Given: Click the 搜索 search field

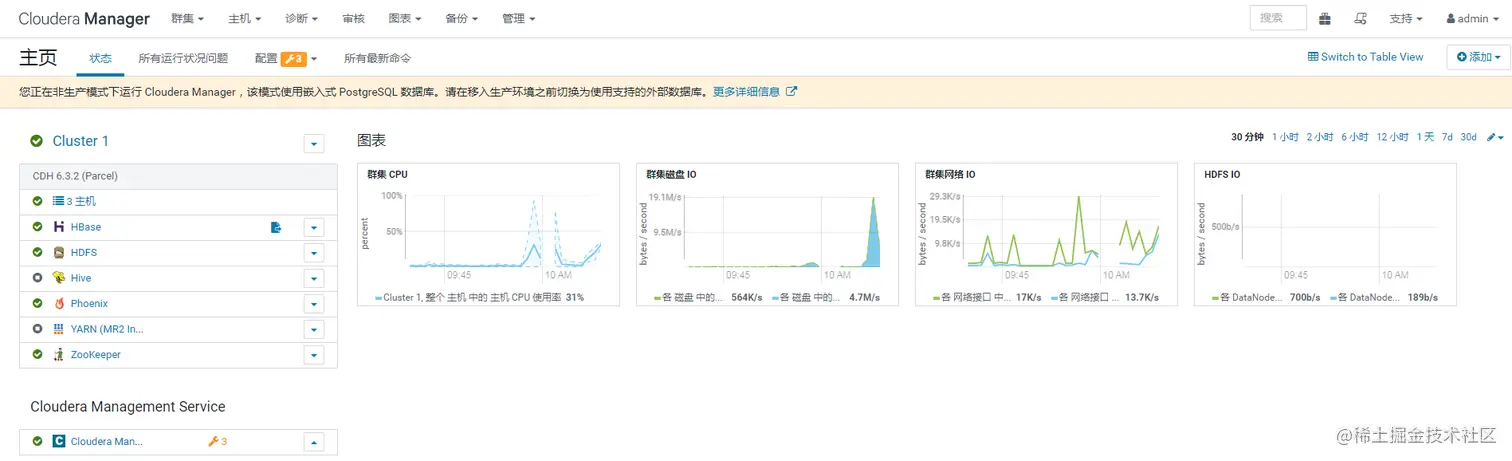Looking at the screenshot, I should point(1278,18).
